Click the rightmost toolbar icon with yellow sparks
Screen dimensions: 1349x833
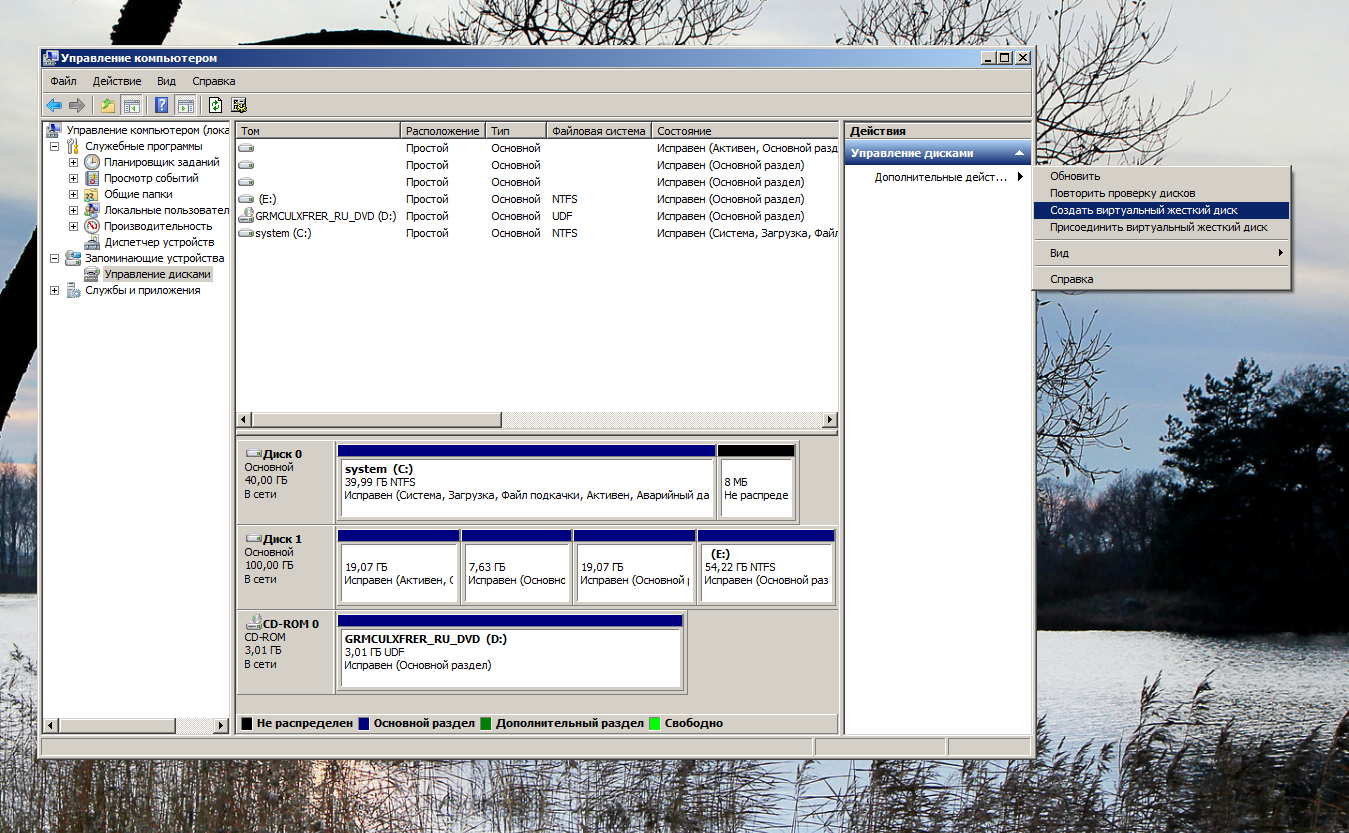[236, 104]
